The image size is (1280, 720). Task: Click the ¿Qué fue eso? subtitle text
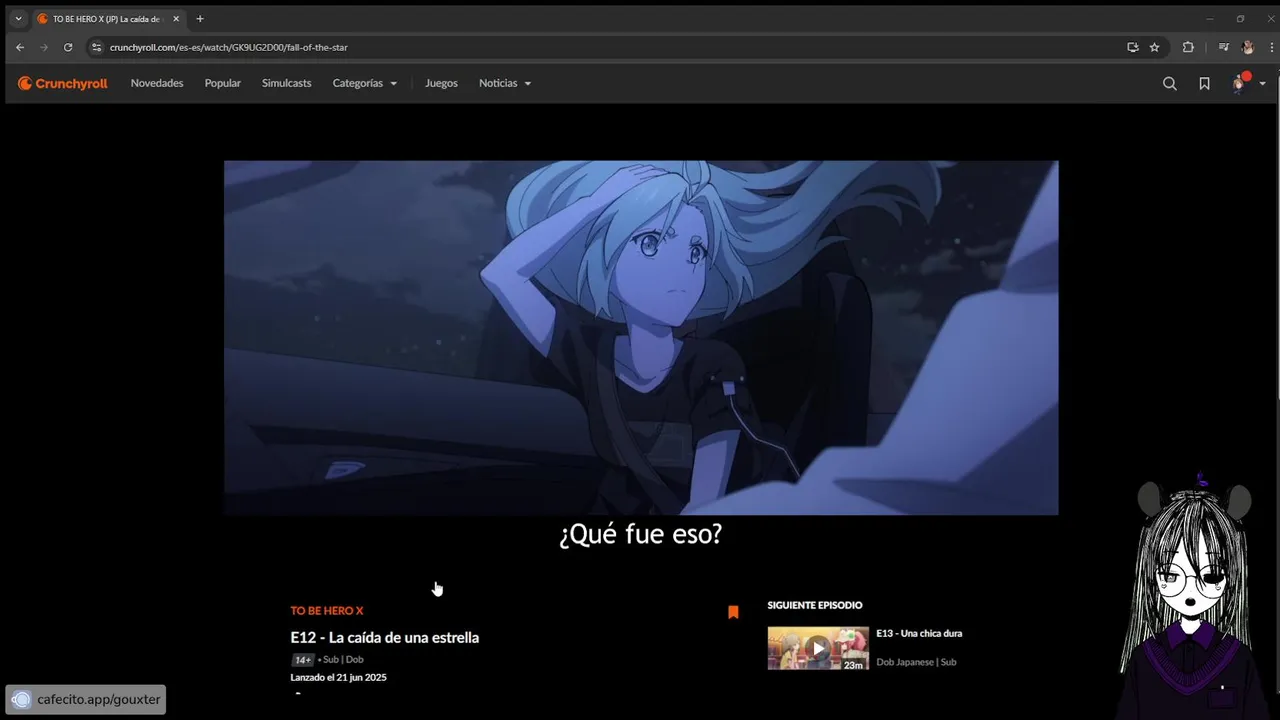pyautogui.click(x=641, y=535)
